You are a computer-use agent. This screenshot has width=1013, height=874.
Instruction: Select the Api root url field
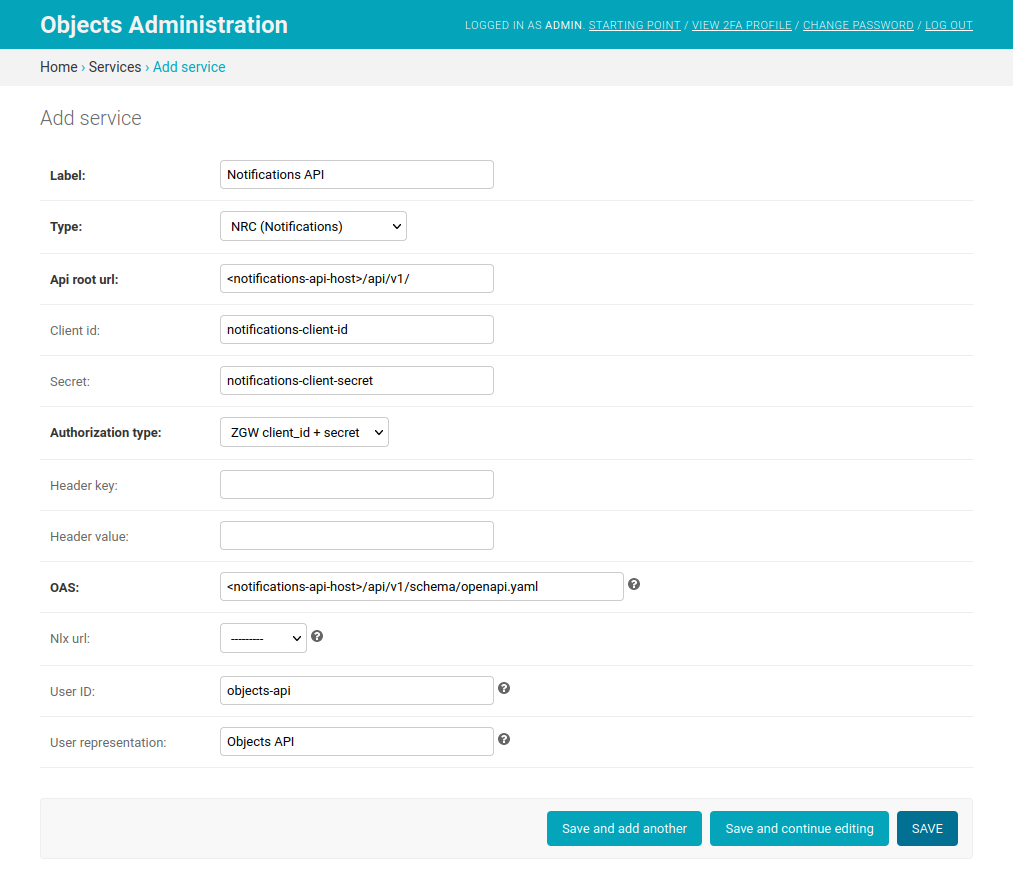(x=357, y=278)
